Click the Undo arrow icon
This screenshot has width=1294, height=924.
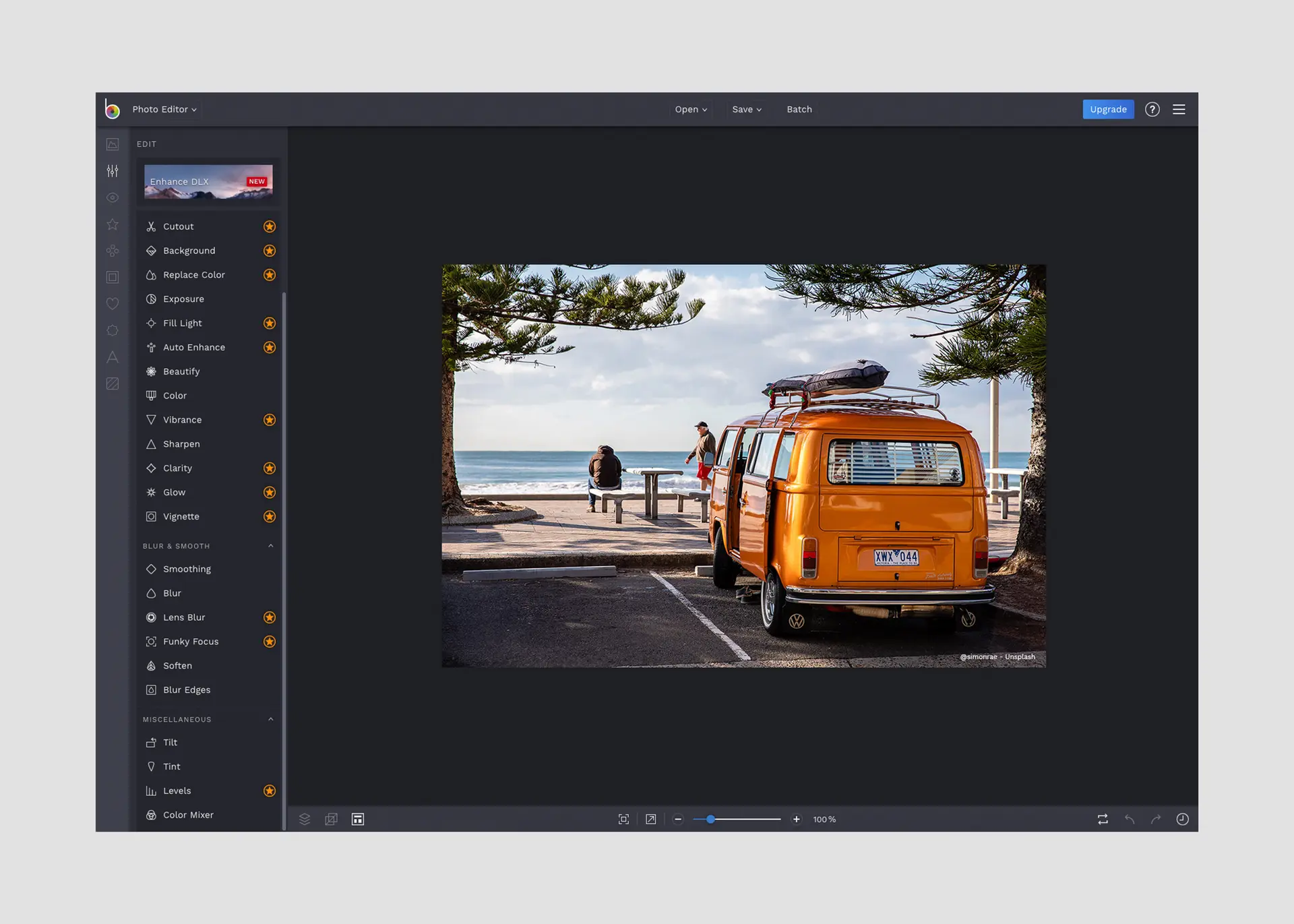click(x=1130, y=819)
